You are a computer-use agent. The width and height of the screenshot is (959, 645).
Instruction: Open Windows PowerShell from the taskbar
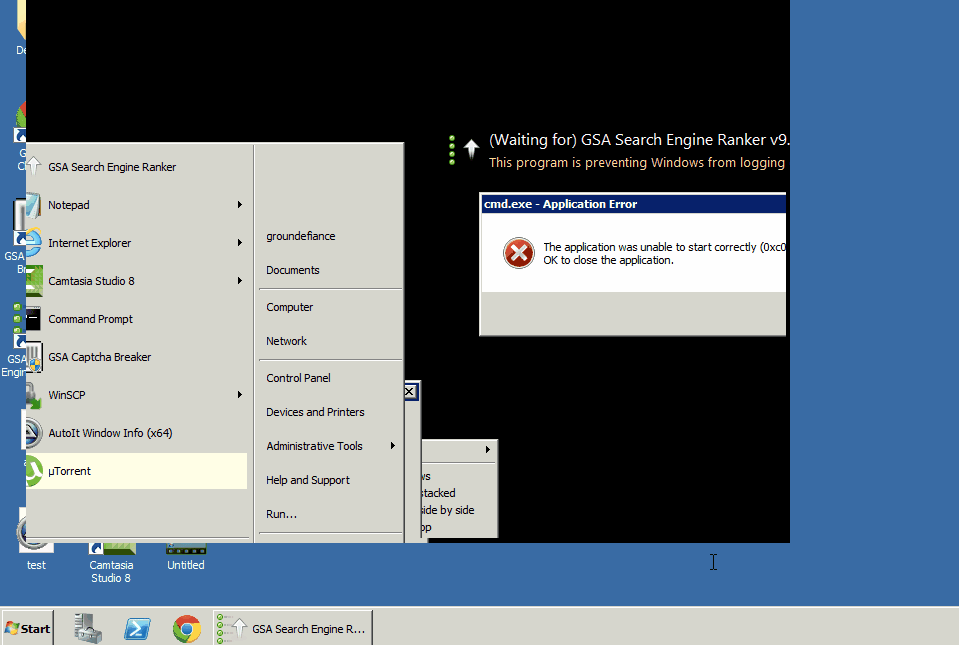coord(137,628)
